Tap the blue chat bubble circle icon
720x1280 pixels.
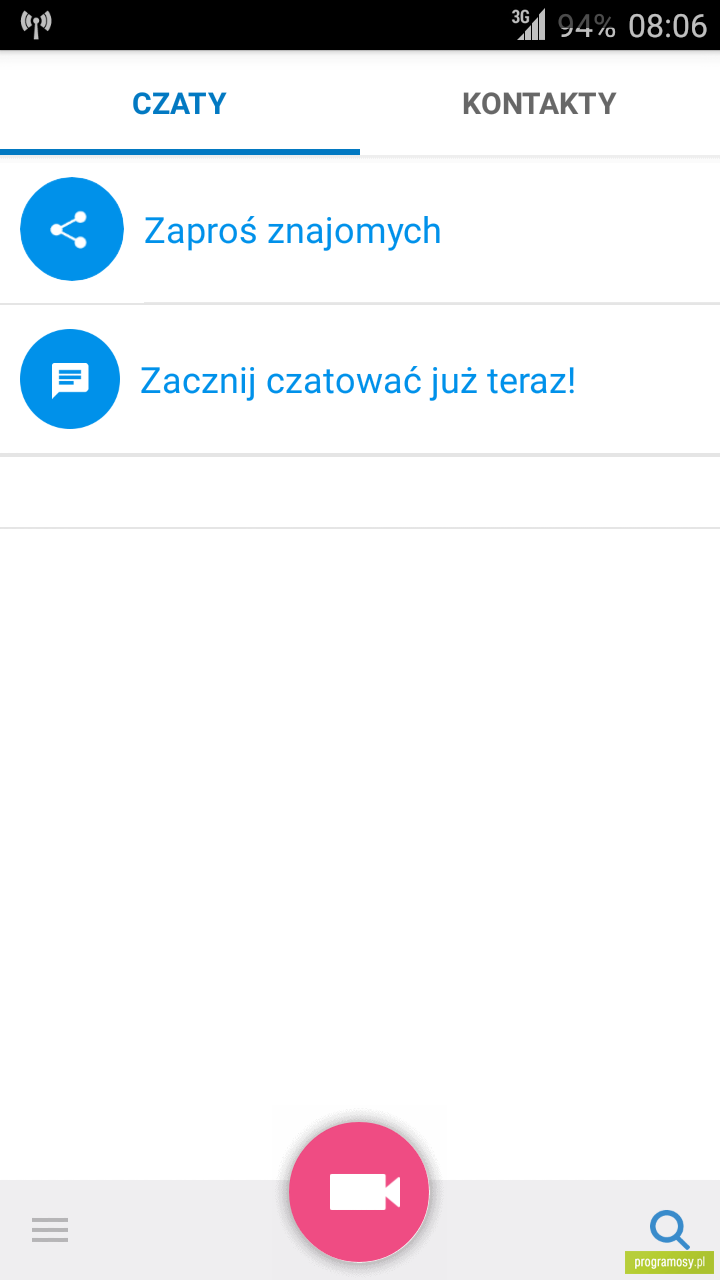70,379
